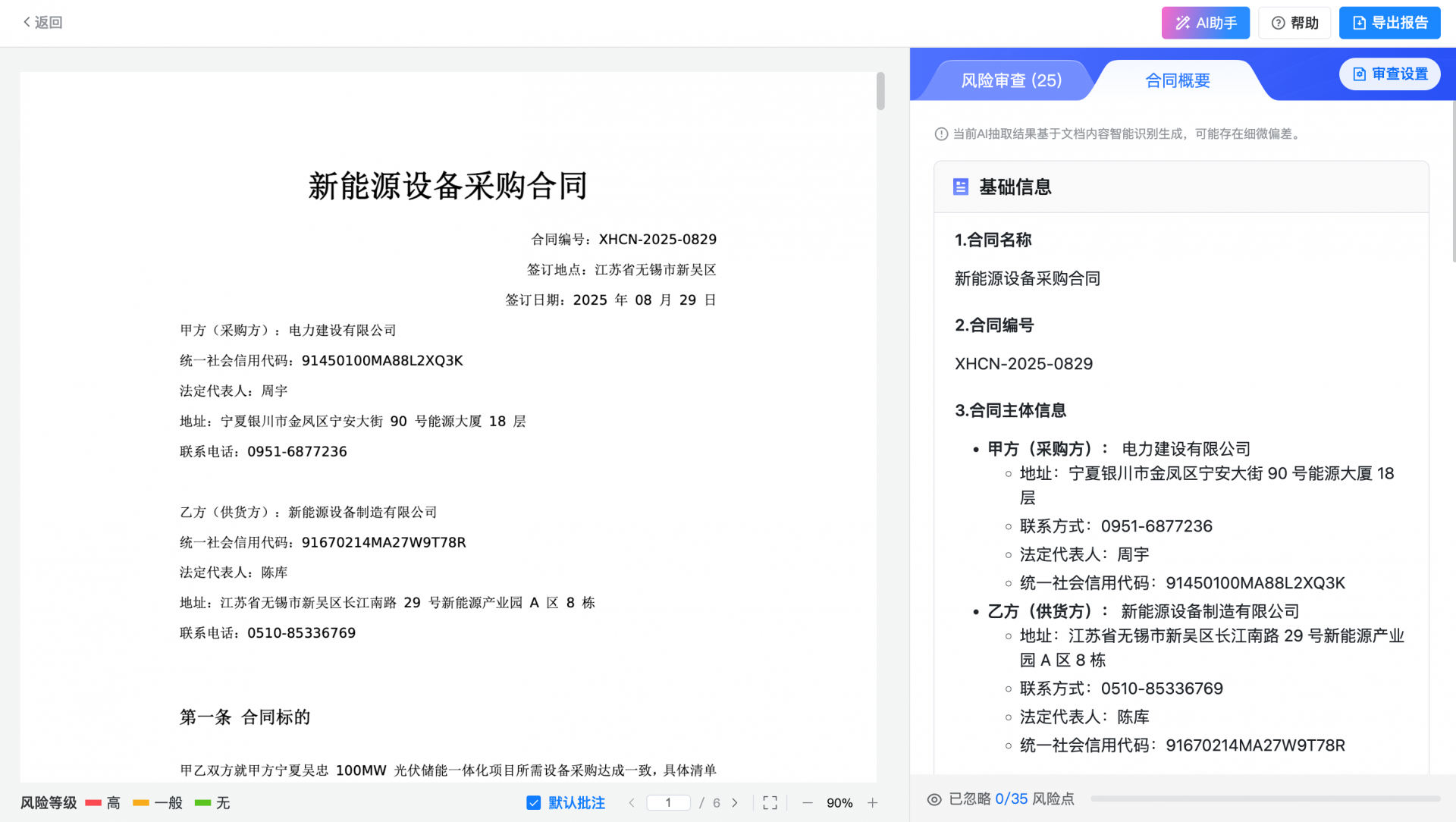Toggle ignored risk points eye icon

click(934, 799)
